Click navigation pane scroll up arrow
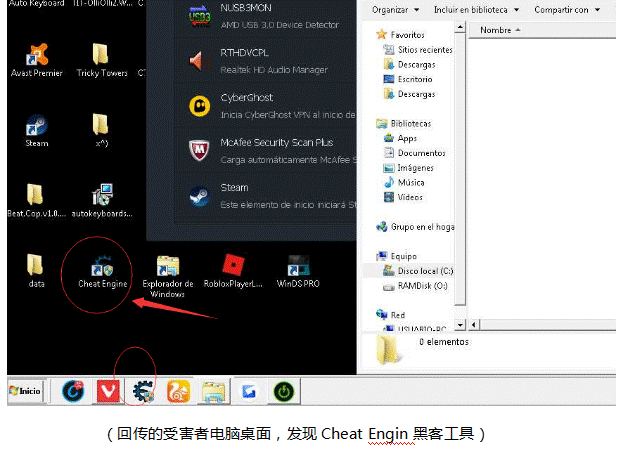The image size is (623, 456). click(460, 27)
